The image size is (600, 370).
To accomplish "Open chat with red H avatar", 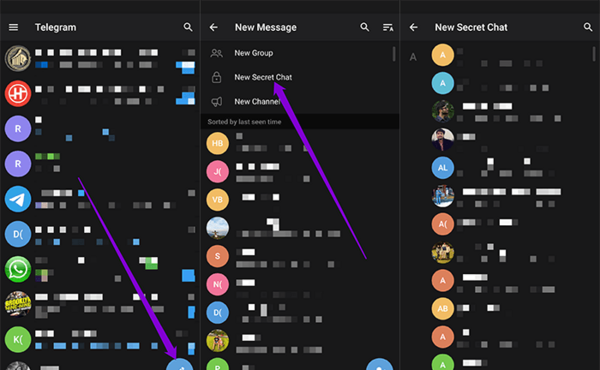I will pyautogui.click(x=100, y=93).
